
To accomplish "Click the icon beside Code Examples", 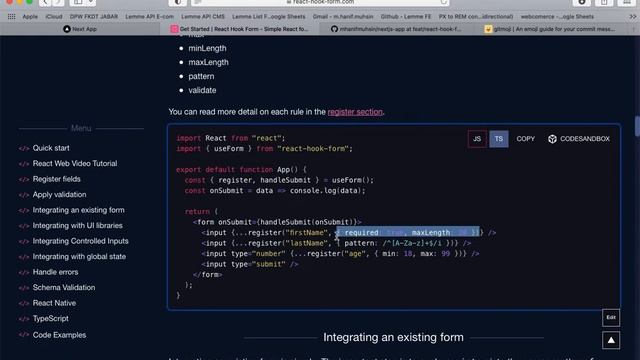I will click(x=24, y=335).
